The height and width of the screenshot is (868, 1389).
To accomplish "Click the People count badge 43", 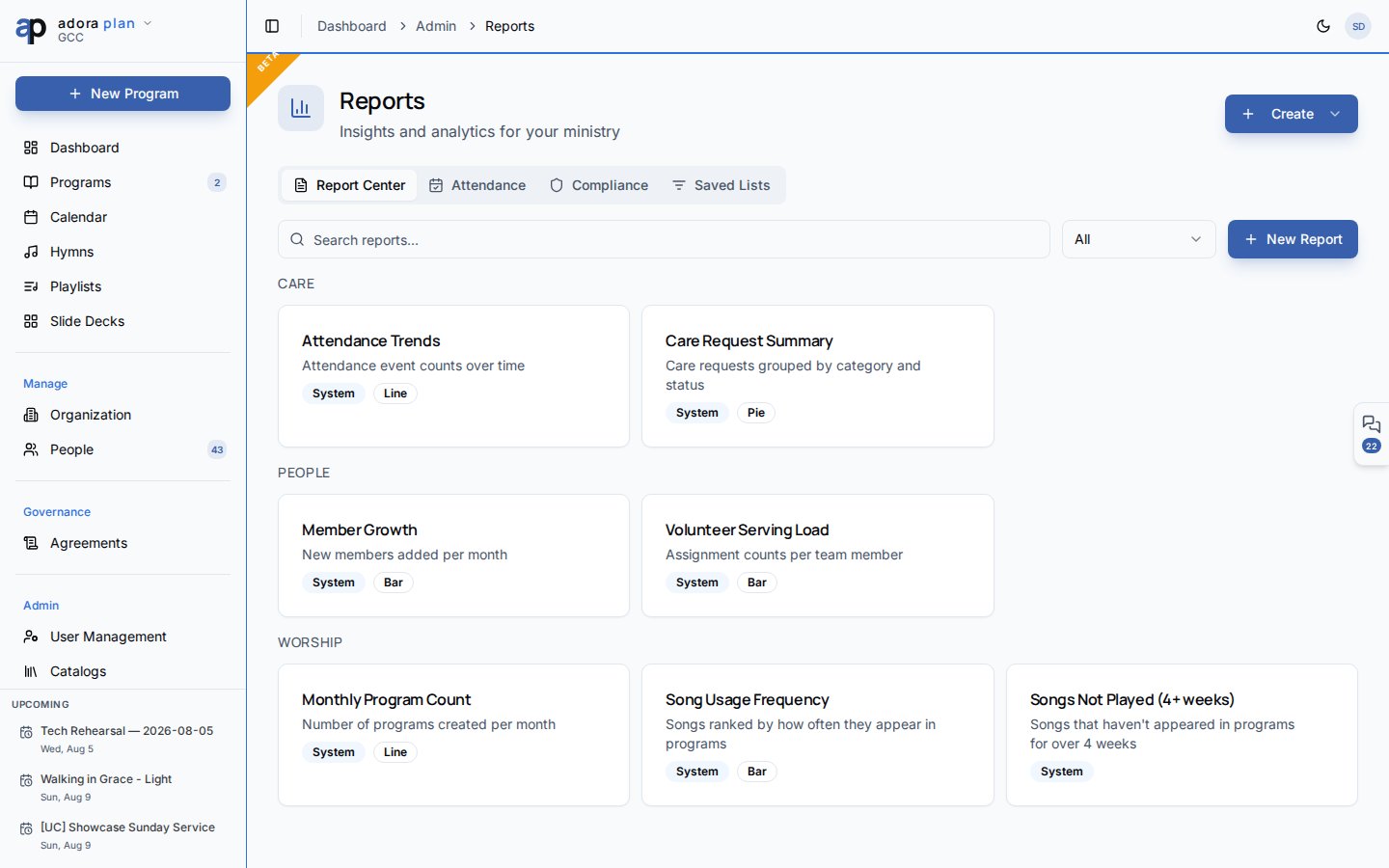I will click(217, 449).
